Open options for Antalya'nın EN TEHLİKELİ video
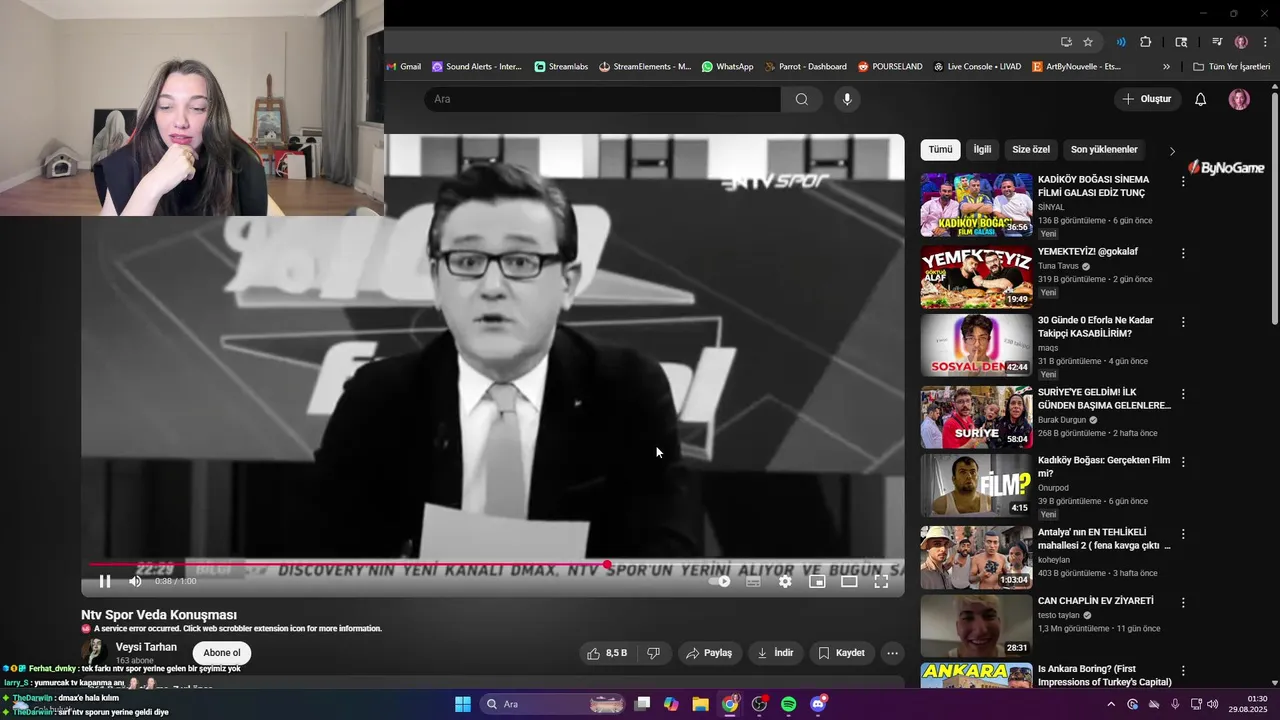 (1183, 534)
